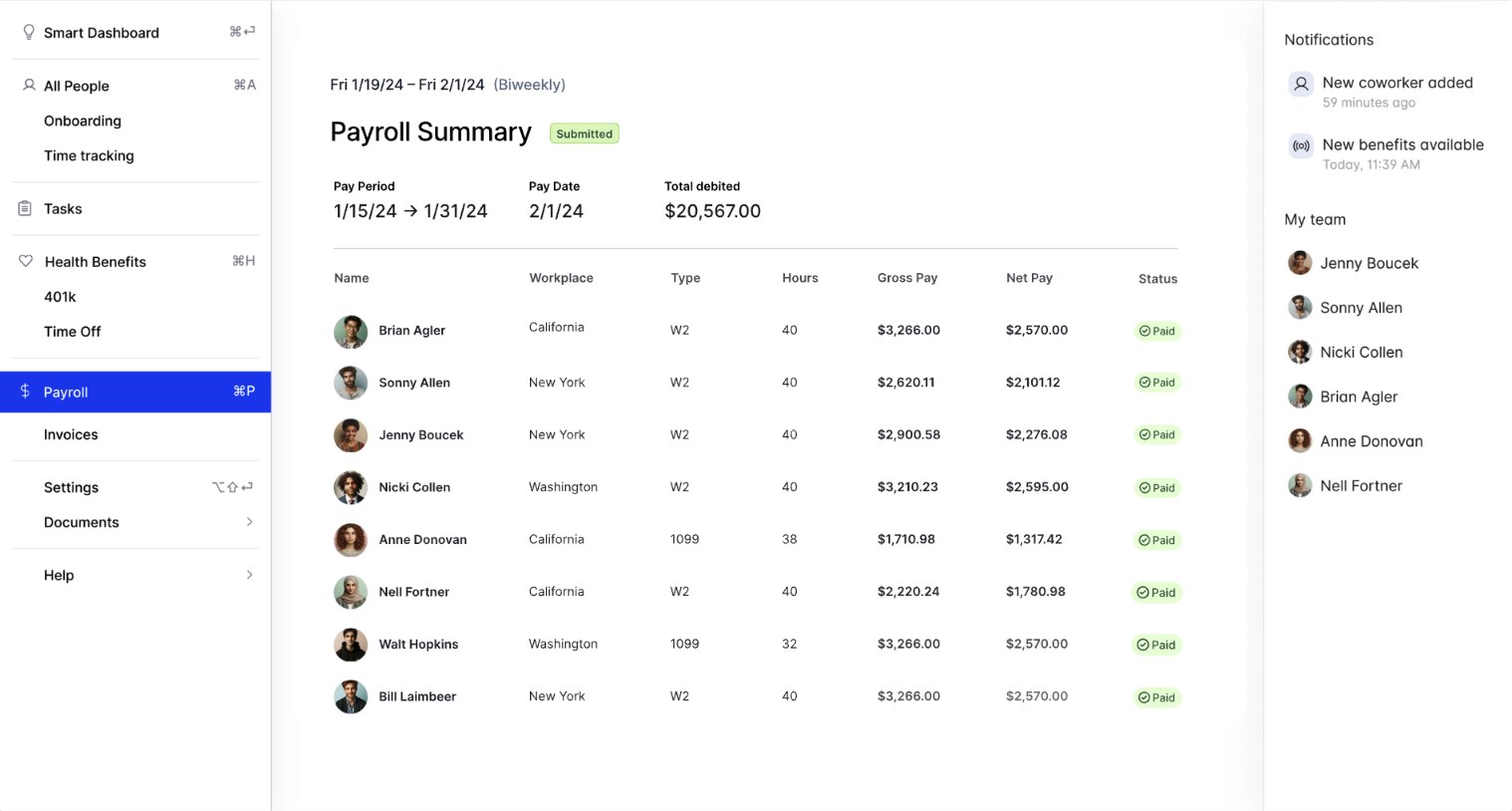Click Brian Agler's profile avatar
Viewport: 1512px width, 811px height.
coord(351,330)
